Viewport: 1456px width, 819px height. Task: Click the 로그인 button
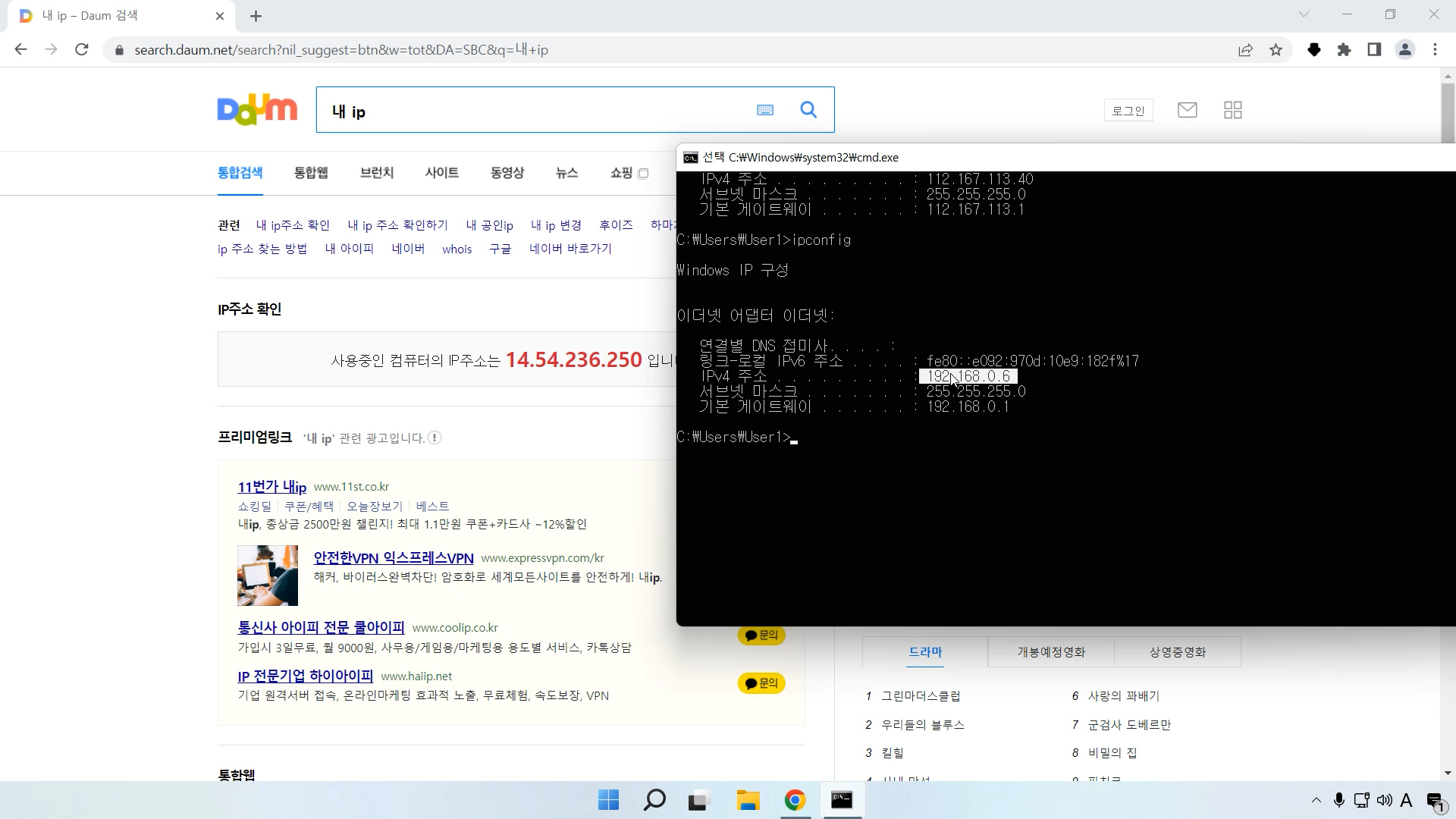tap(1128, 110)
